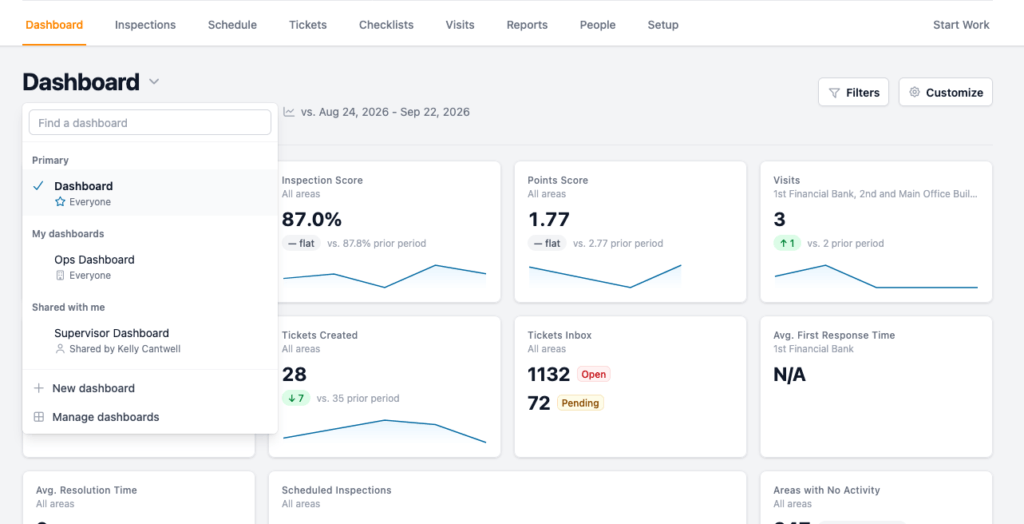1024x524 pixels.
Task: Click the funnel icon in Filters button
Action: coord(834,93)
